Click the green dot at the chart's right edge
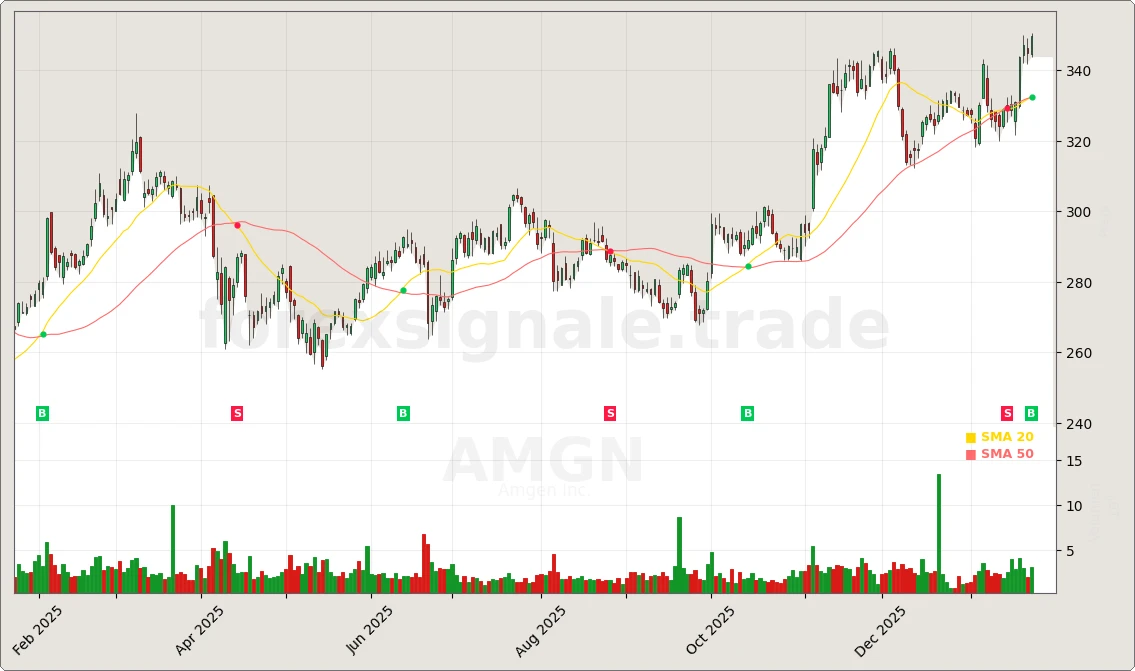The height and width of the screenshot is (671, 1135). pos(1031,98)
